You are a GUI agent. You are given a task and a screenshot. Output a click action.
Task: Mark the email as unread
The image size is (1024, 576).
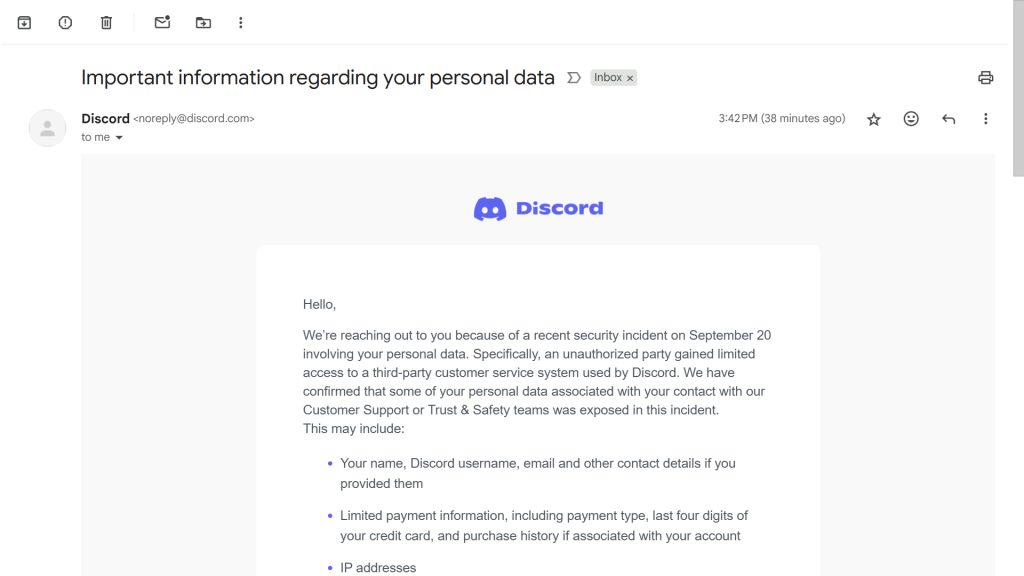pyautogui.click(x=162, y=22)
